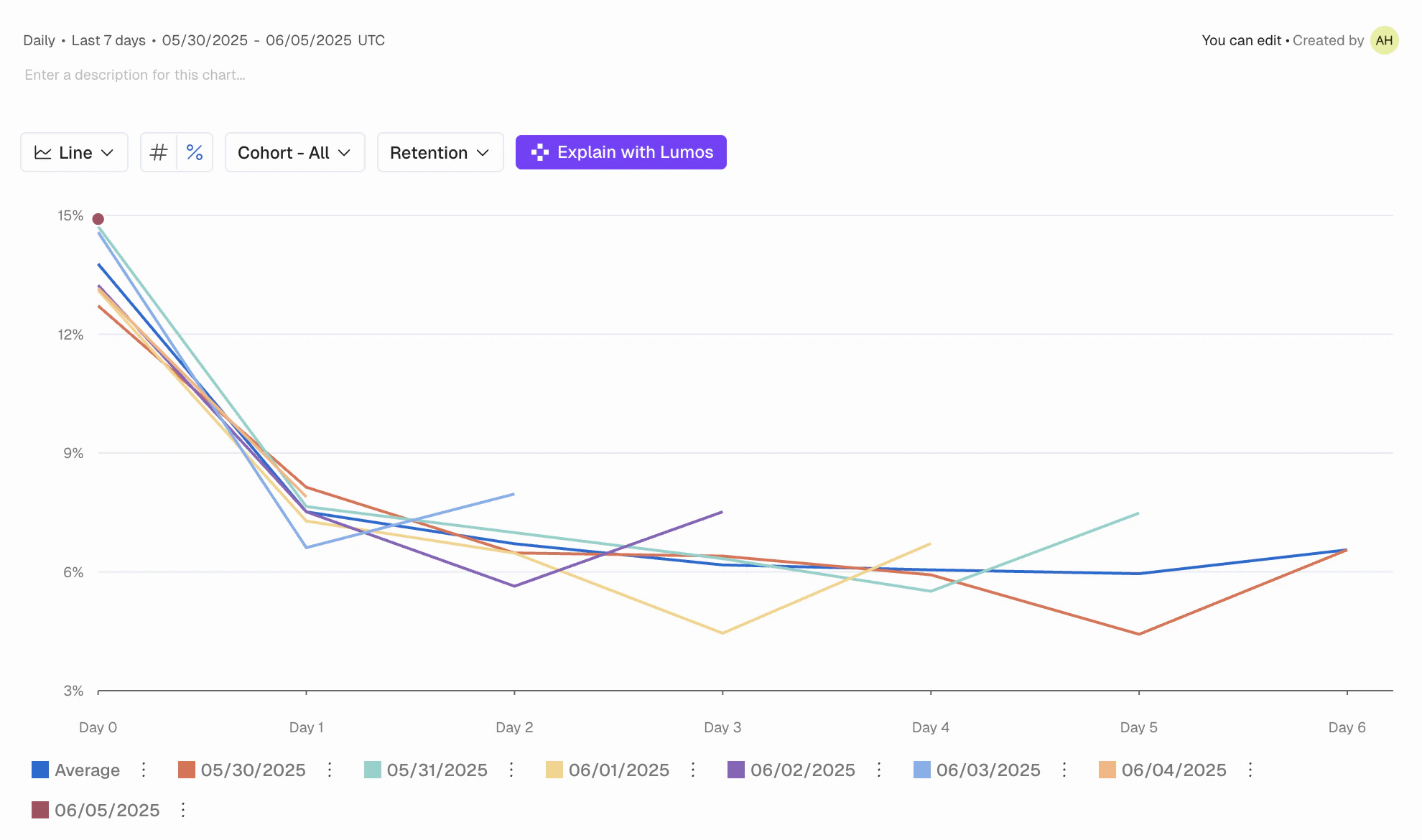Click the Daily interval label
This screenshot has width=1422, height=840.
tap(39, 40)
